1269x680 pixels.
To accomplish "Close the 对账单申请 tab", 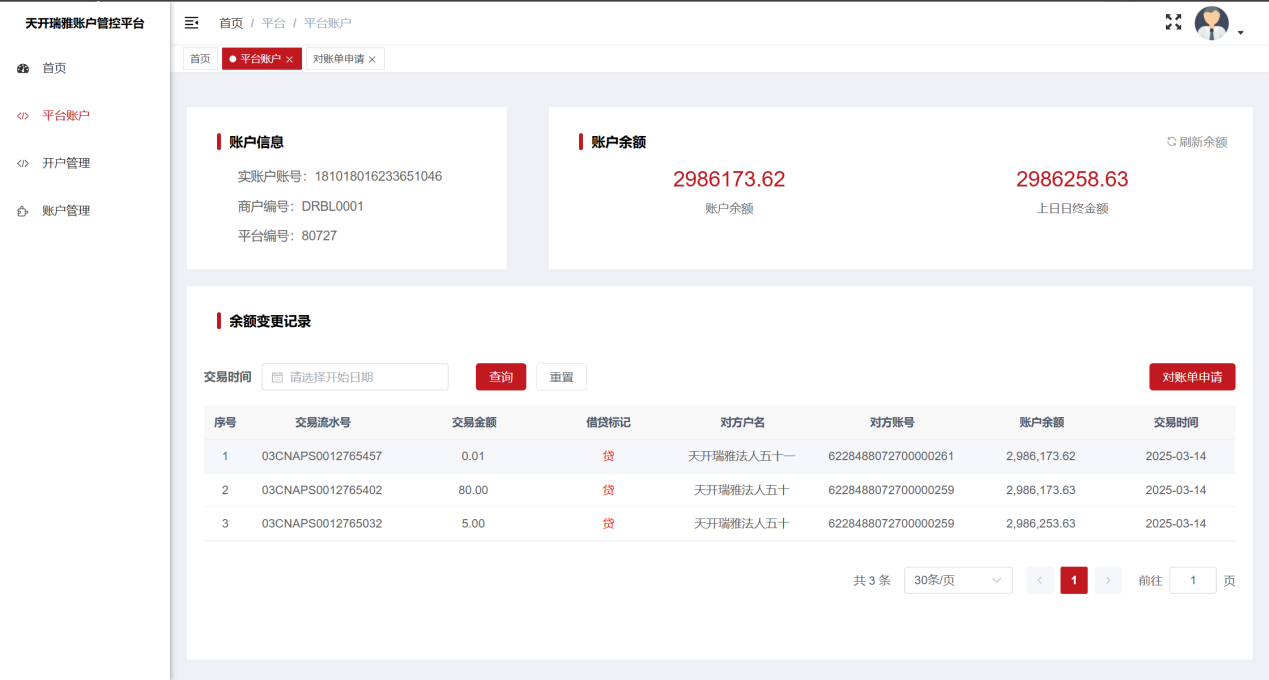I will (x=372, y=60).
